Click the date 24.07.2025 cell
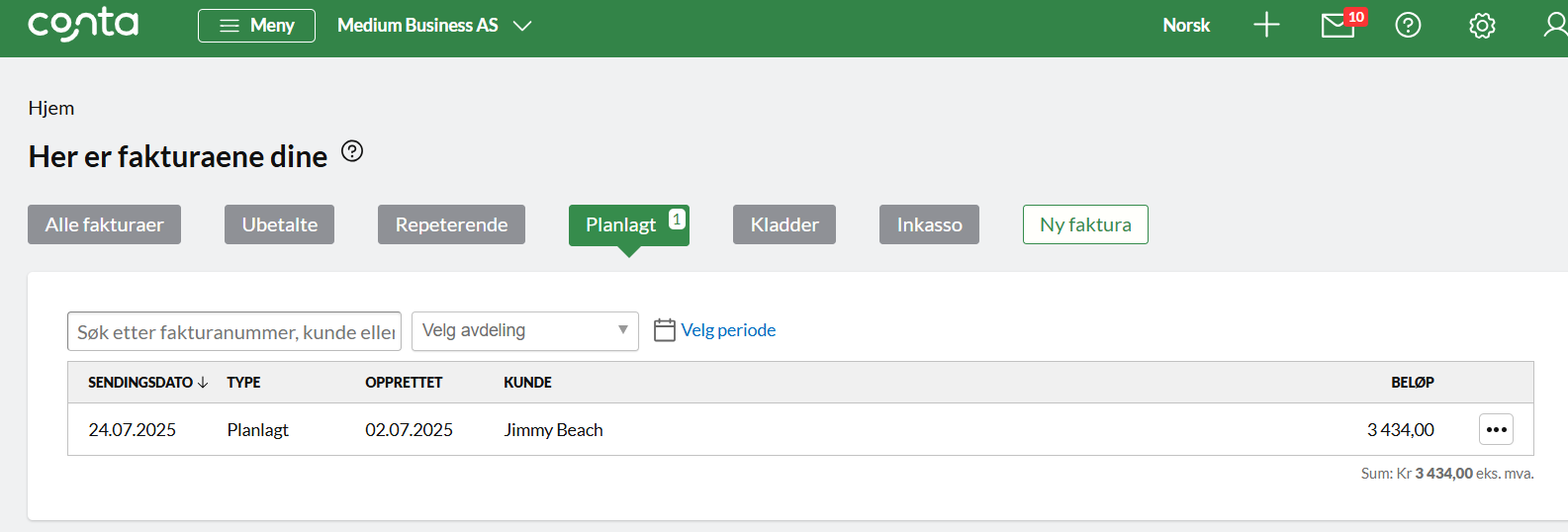This screenshot has height=532, width=1568. [x=132, y=430]
